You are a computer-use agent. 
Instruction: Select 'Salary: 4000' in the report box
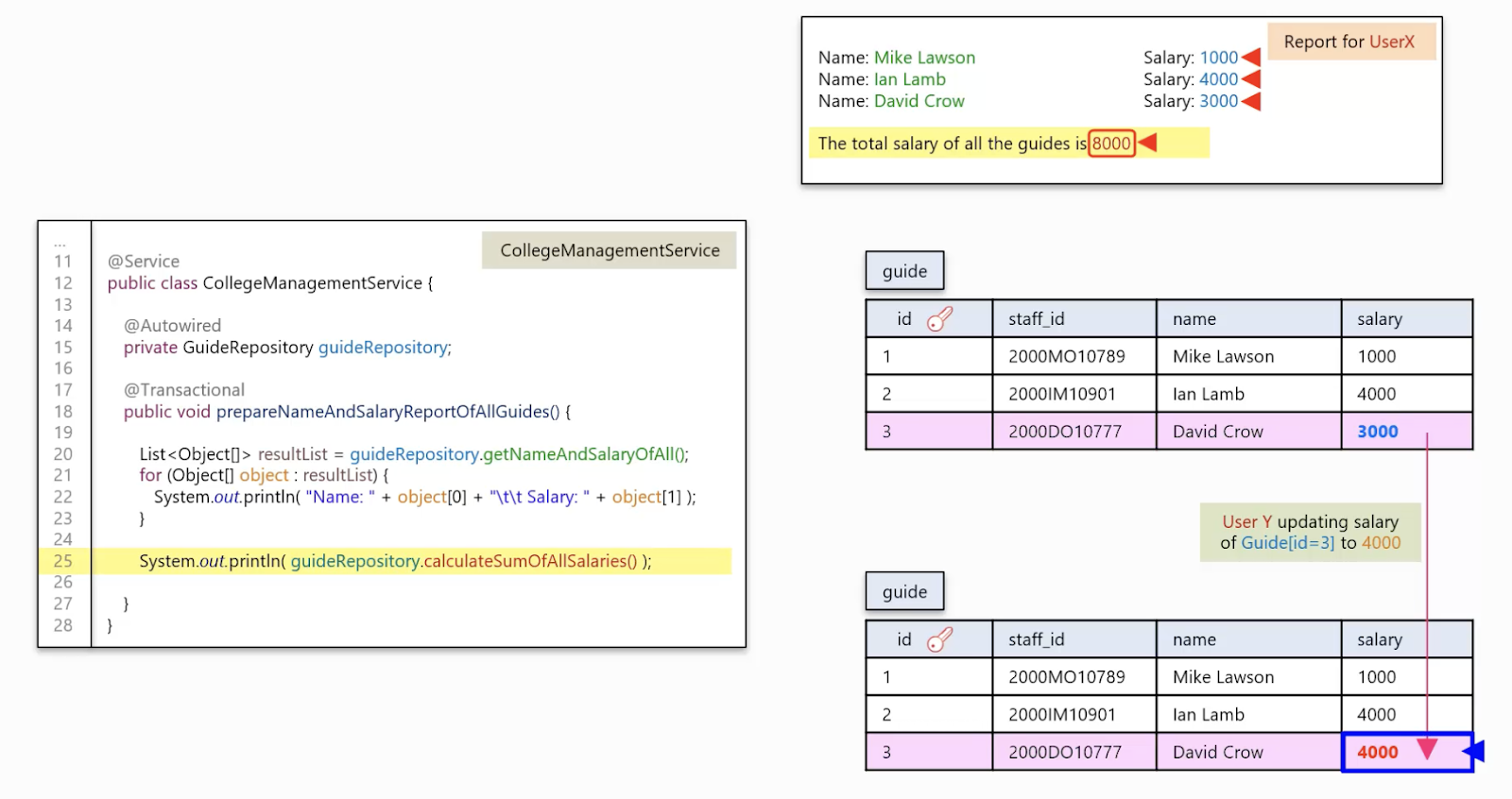point(1191,79)
